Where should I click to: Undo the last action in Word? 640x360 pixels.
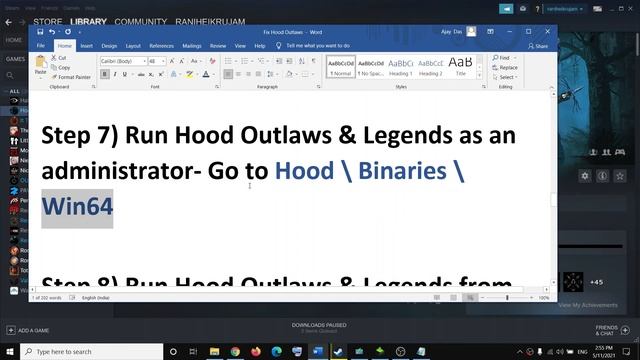[x=52, y=32]
